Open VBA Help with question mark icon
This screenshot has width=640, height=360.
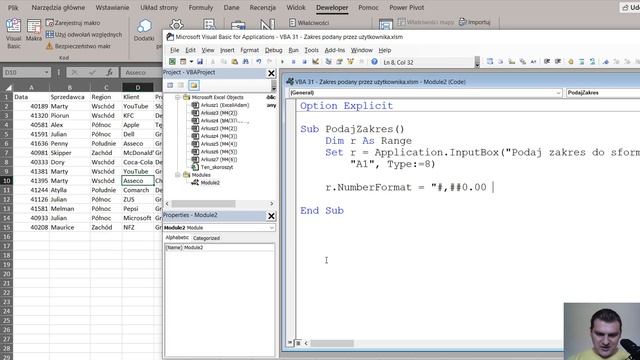pyautogui.click(x=374, y=62)
